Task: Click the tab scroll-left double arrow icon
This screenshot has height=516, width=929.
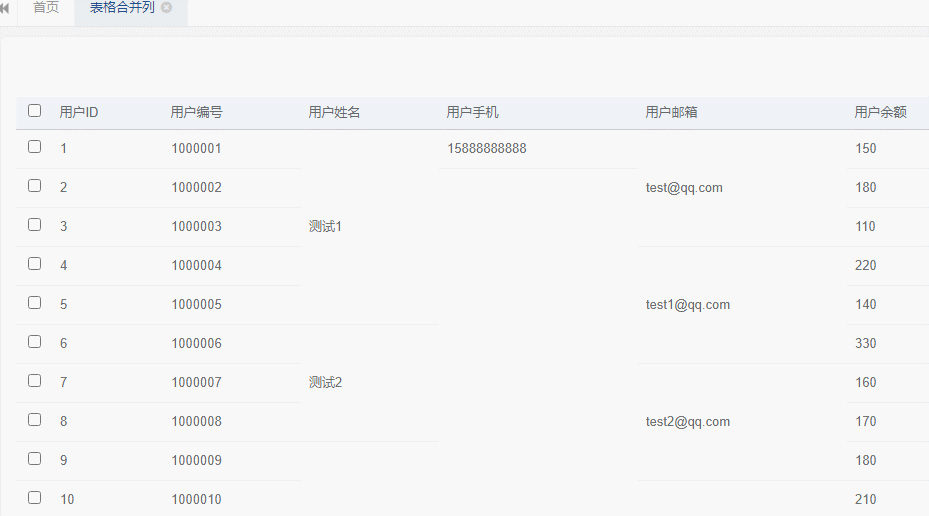Action: [x=5, y=8]
